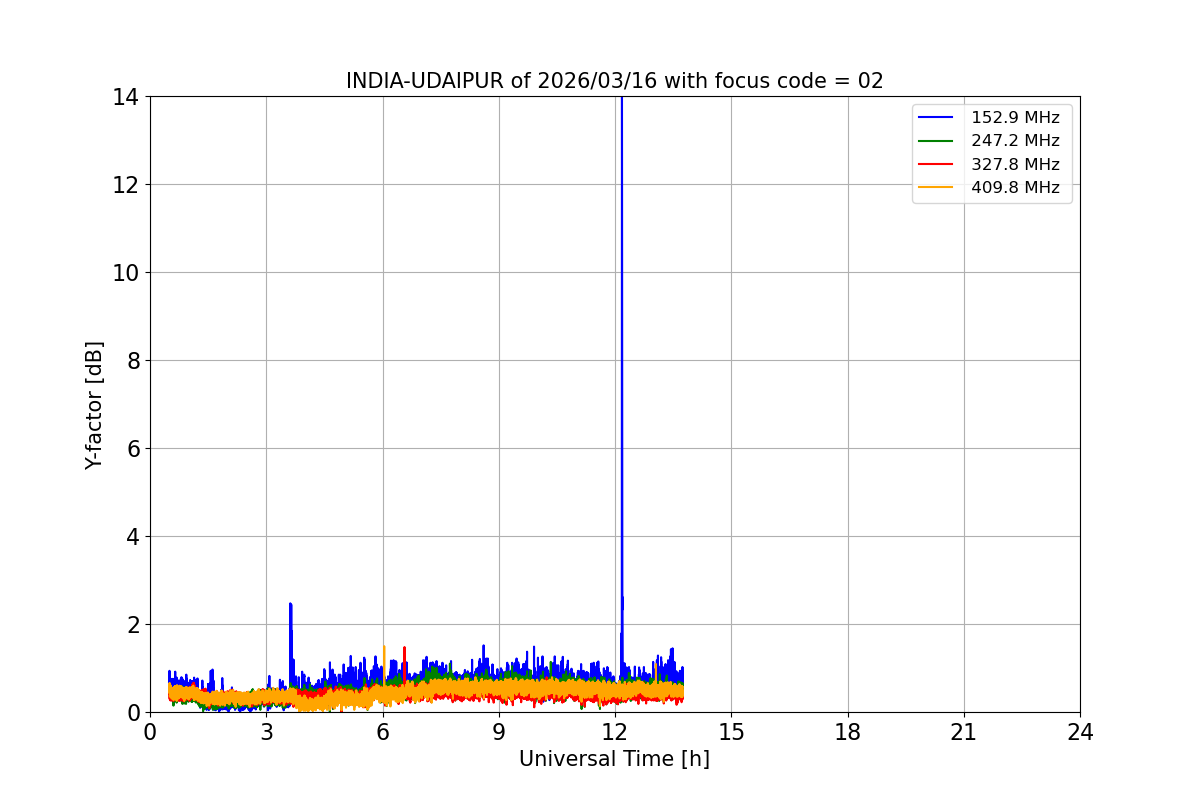Click the y-axis tick label 8

[x=132, y=361]
